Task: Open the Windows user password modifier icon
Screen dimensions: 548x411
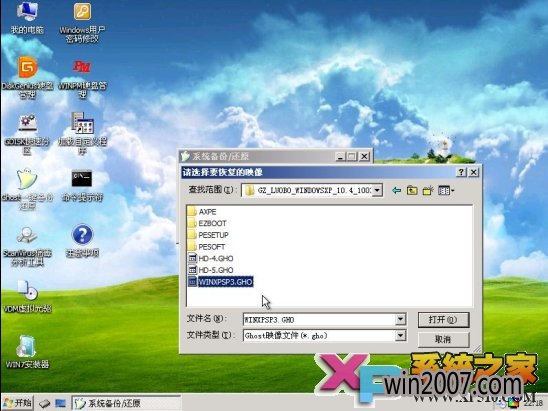Action: click(x=82, y=22)
